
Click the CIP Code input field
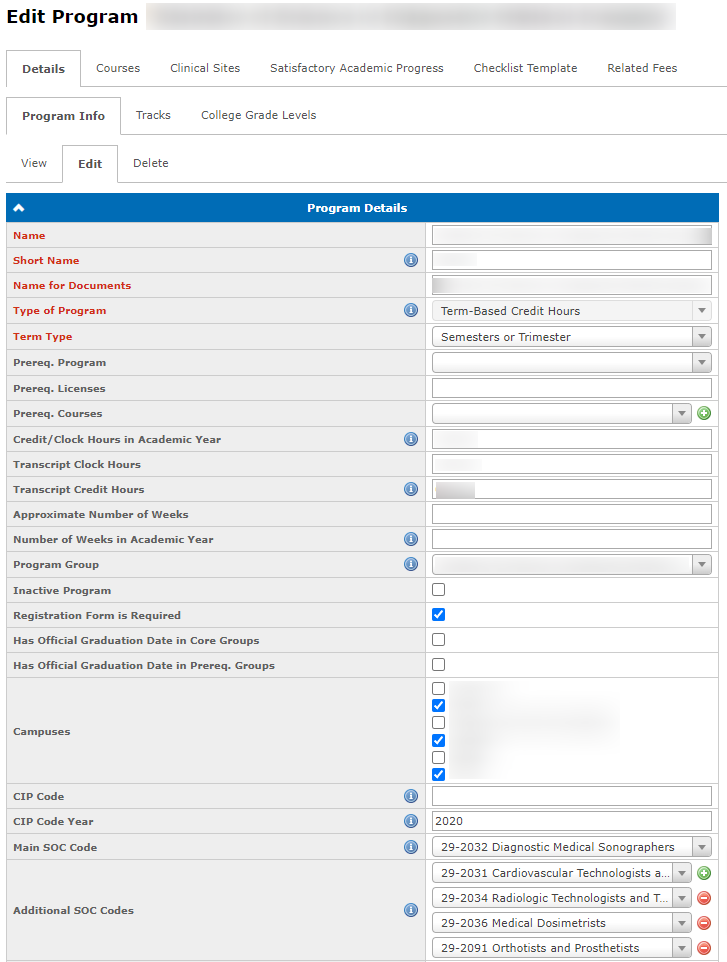coord(572,796)
